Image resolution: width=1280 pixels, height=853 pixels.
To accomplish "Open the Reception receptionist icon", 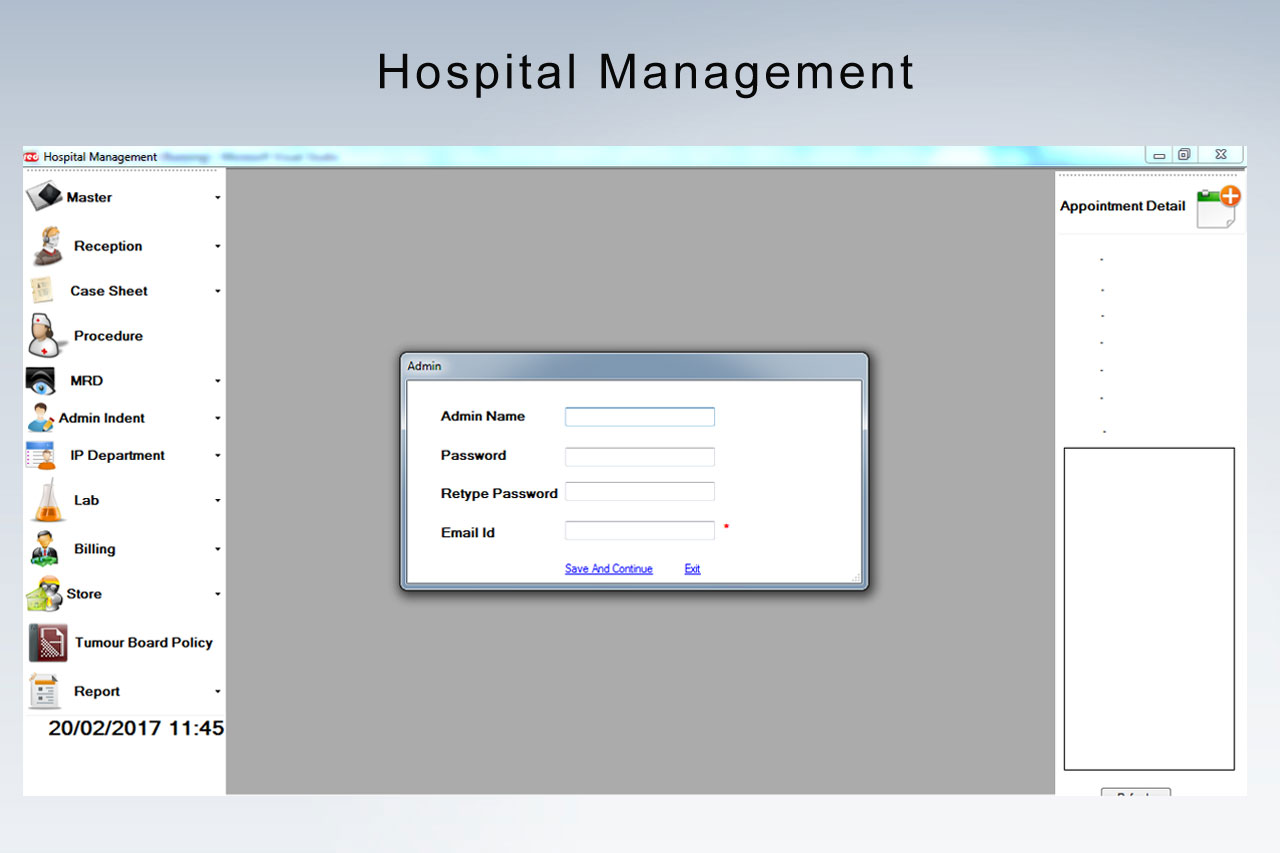I will tap(47, 246).
